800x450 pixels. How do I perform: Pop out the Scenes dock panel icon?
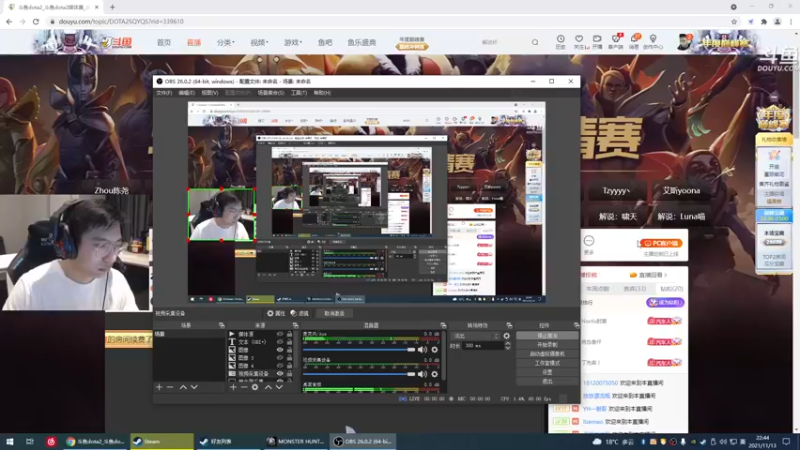click(x=221, y=325)
